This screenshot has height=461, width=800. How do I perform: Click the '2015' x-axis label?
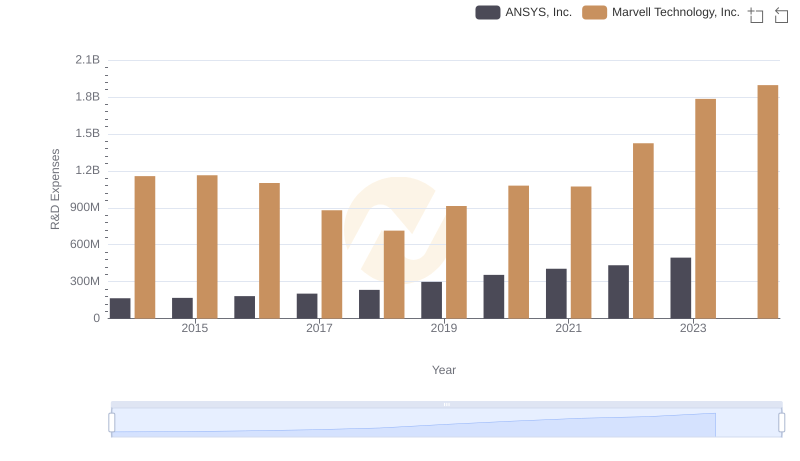(x=194, y=328)
